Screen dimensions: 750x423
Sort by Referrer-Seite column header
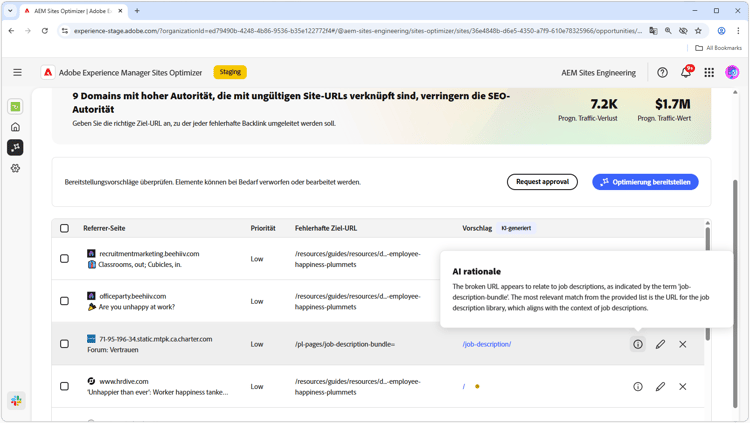click(104, 228)
